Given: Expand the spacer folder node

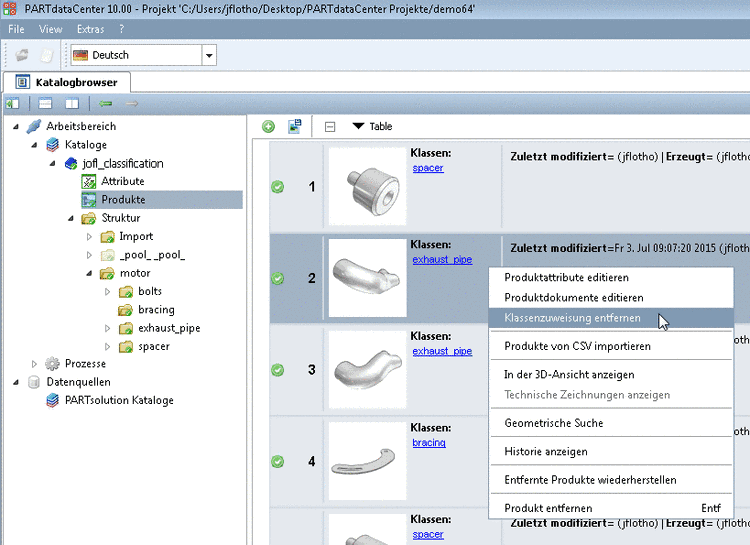Looking at the screenshot, I should [x=107, y=346].
